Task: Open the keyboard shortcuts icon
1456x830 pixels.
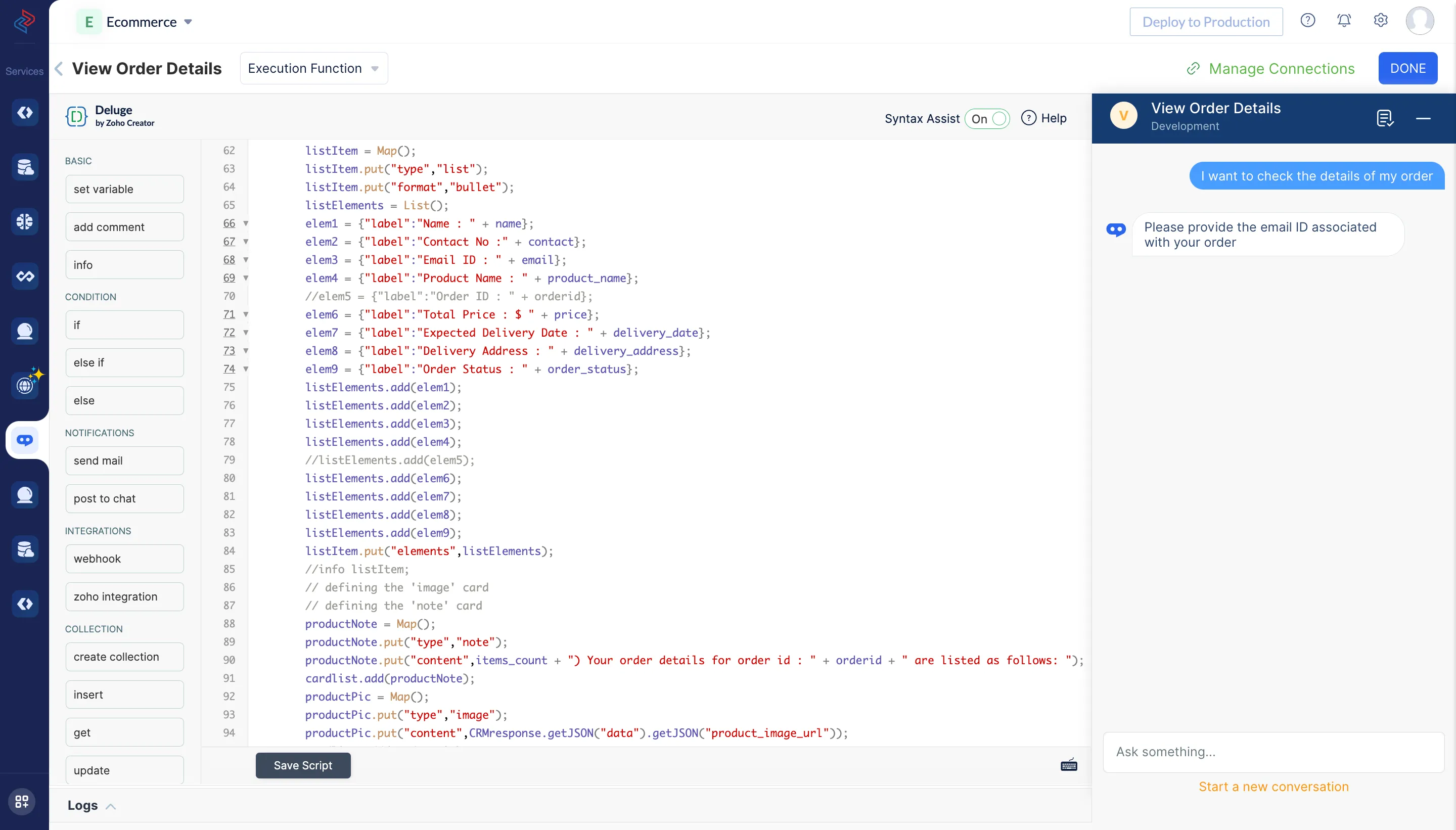Action: click(x=1068, y=765)
